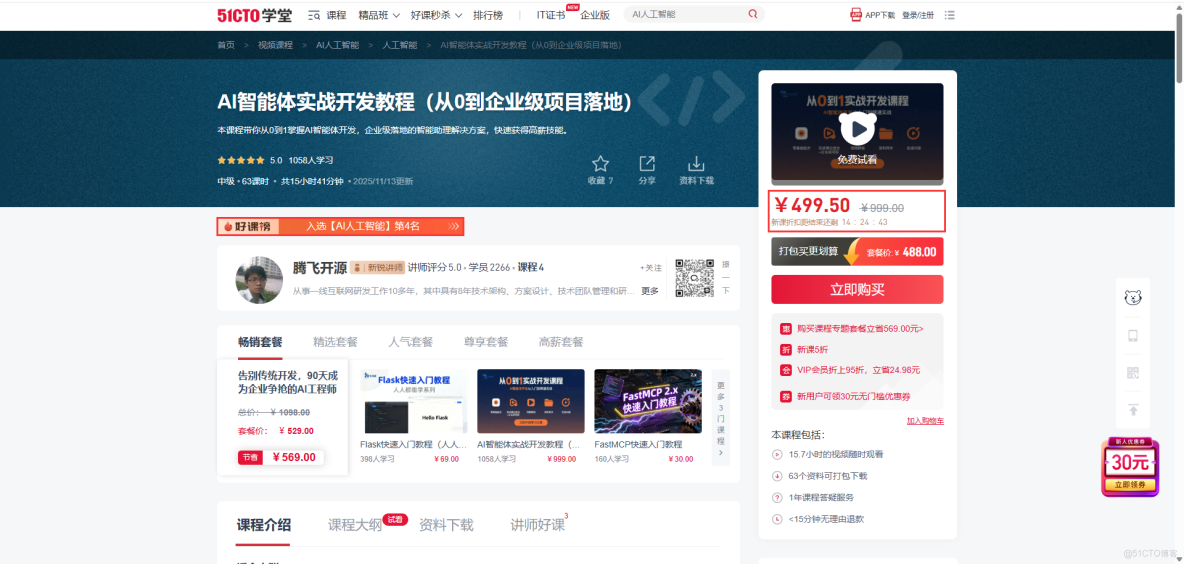Switch to the 讲师好课 tab
Screen dimensions: 1184x564
(537, 525)
